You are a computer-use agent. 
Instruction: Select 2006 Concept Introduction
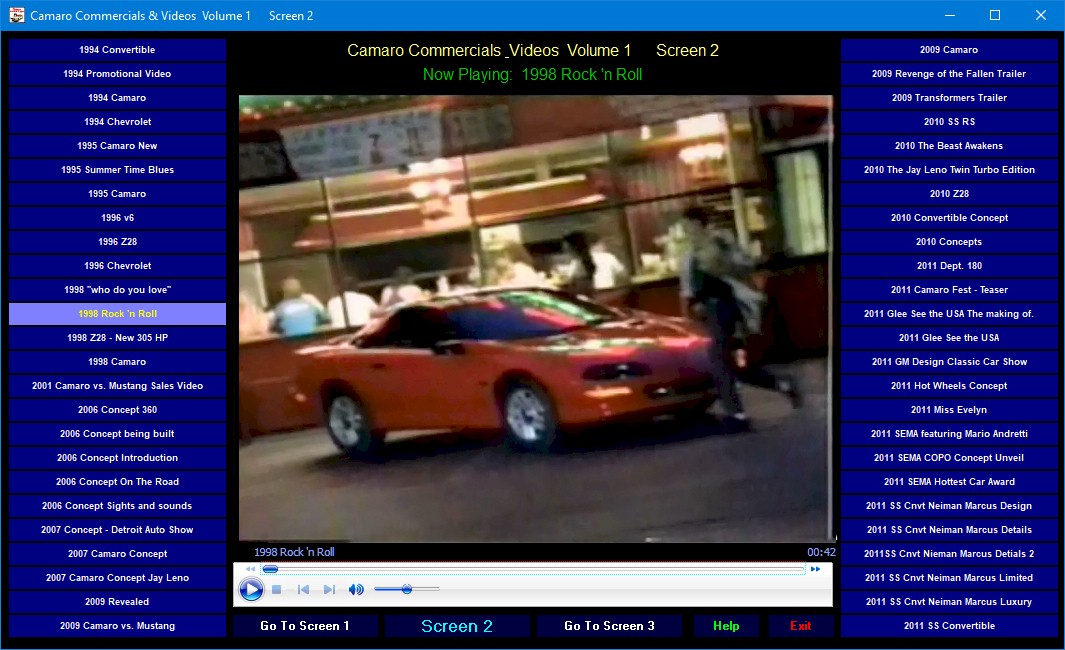118,457
